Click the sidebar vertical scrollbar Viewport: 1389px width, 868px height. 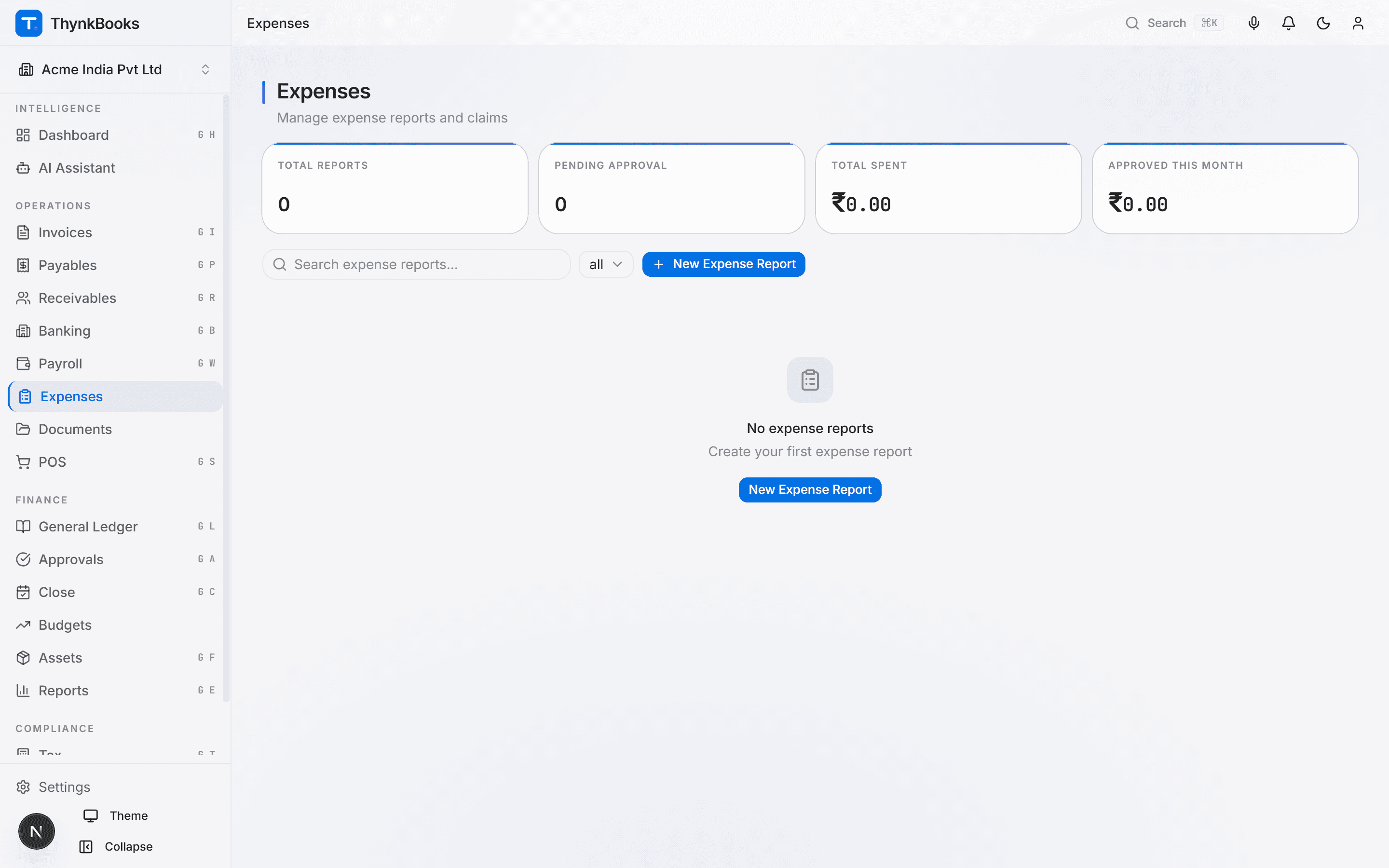(x=226, y=398)
